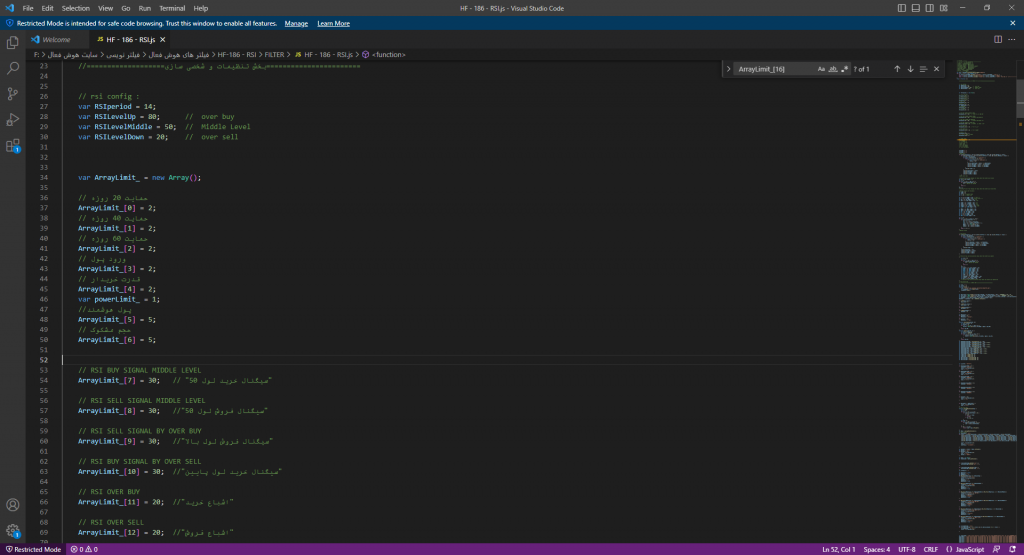Screen dimensions: 1024x555
Task: Open the editor More Actions menu
Action: click(1012, 39)
